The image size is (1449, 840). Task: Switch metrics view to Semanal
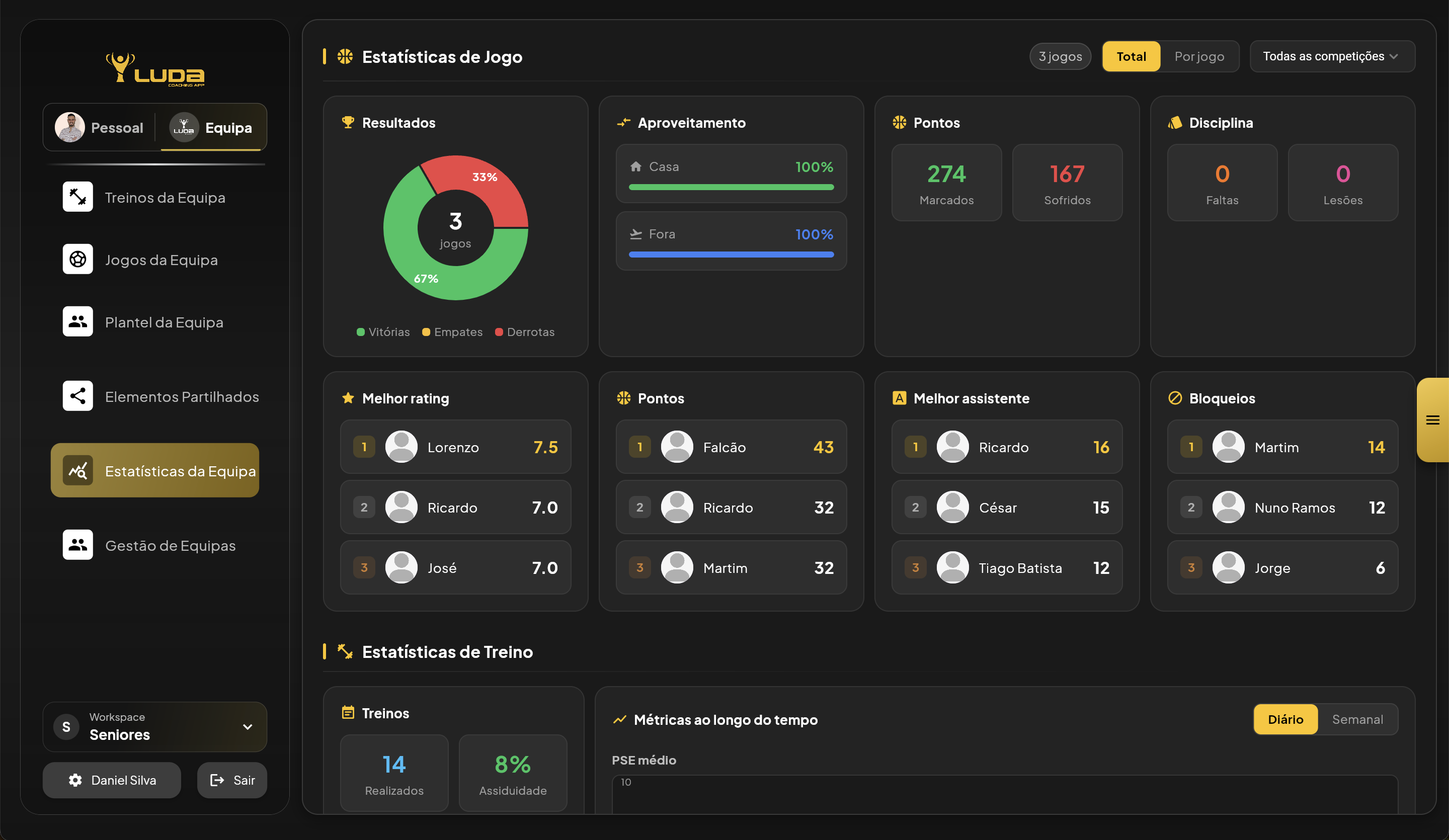[1357, 719]
